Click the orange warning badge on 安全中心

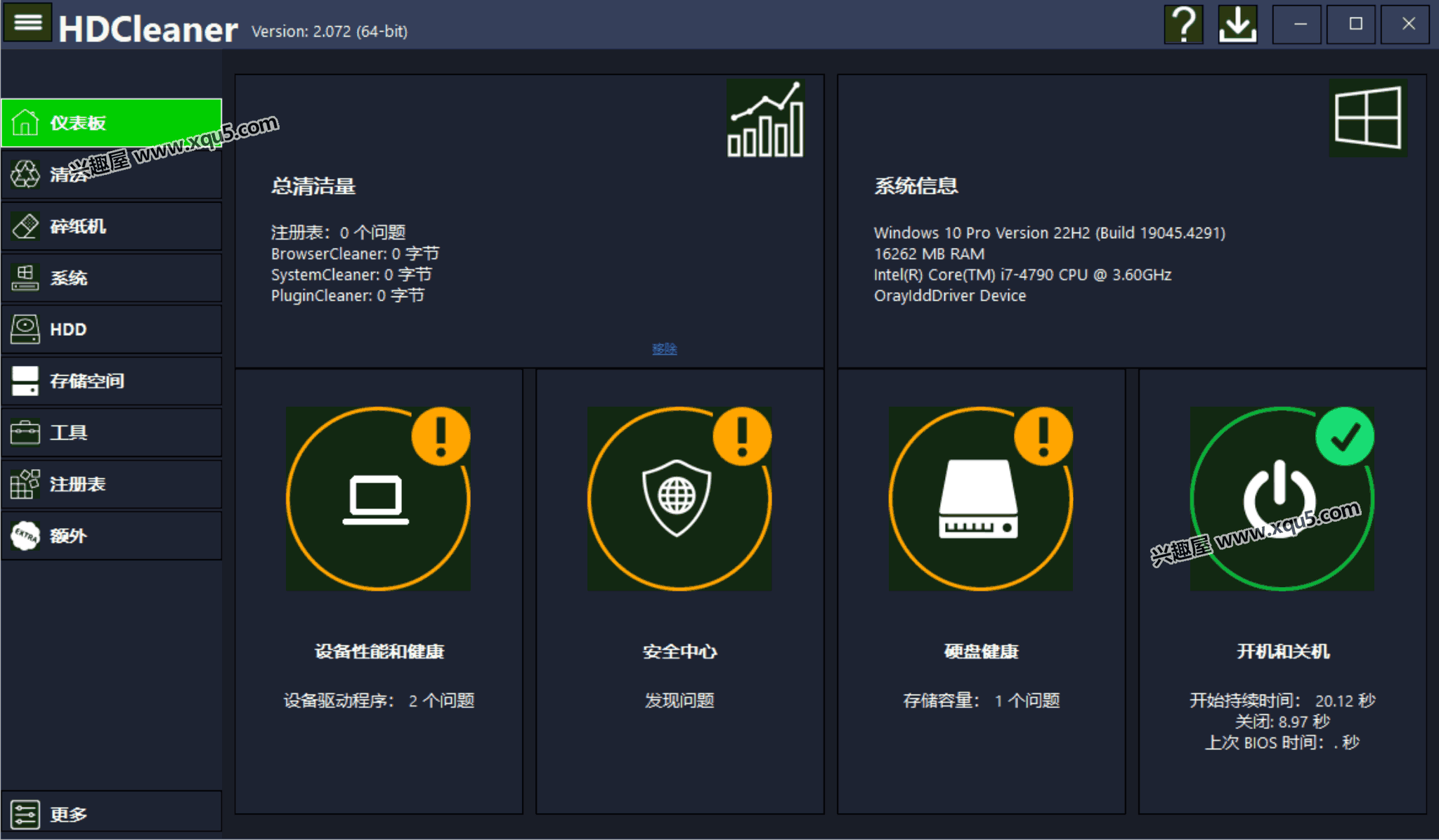(742, 436)
